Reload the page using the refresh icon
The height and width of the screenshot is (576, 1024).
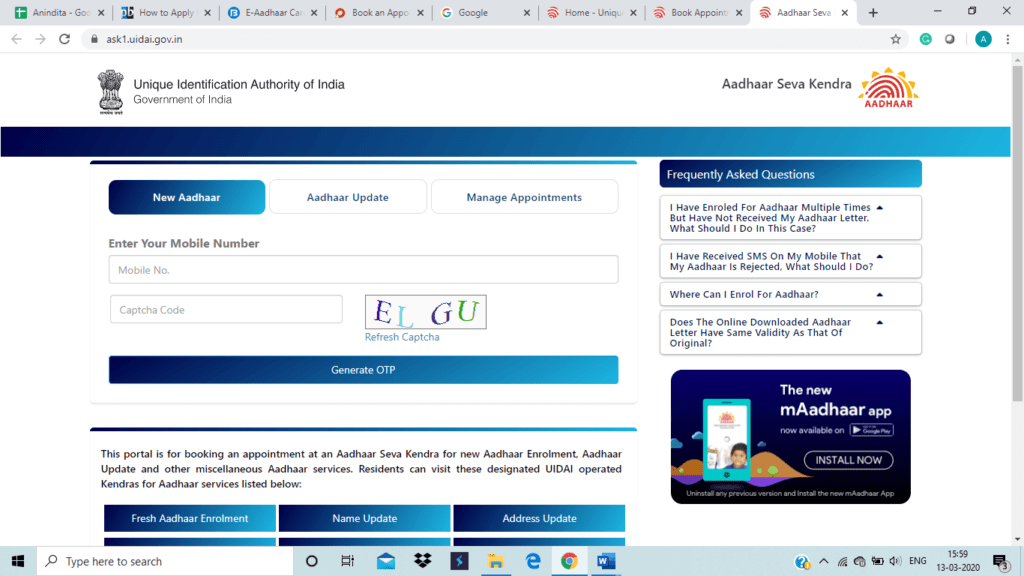click(x=64, y=39)
